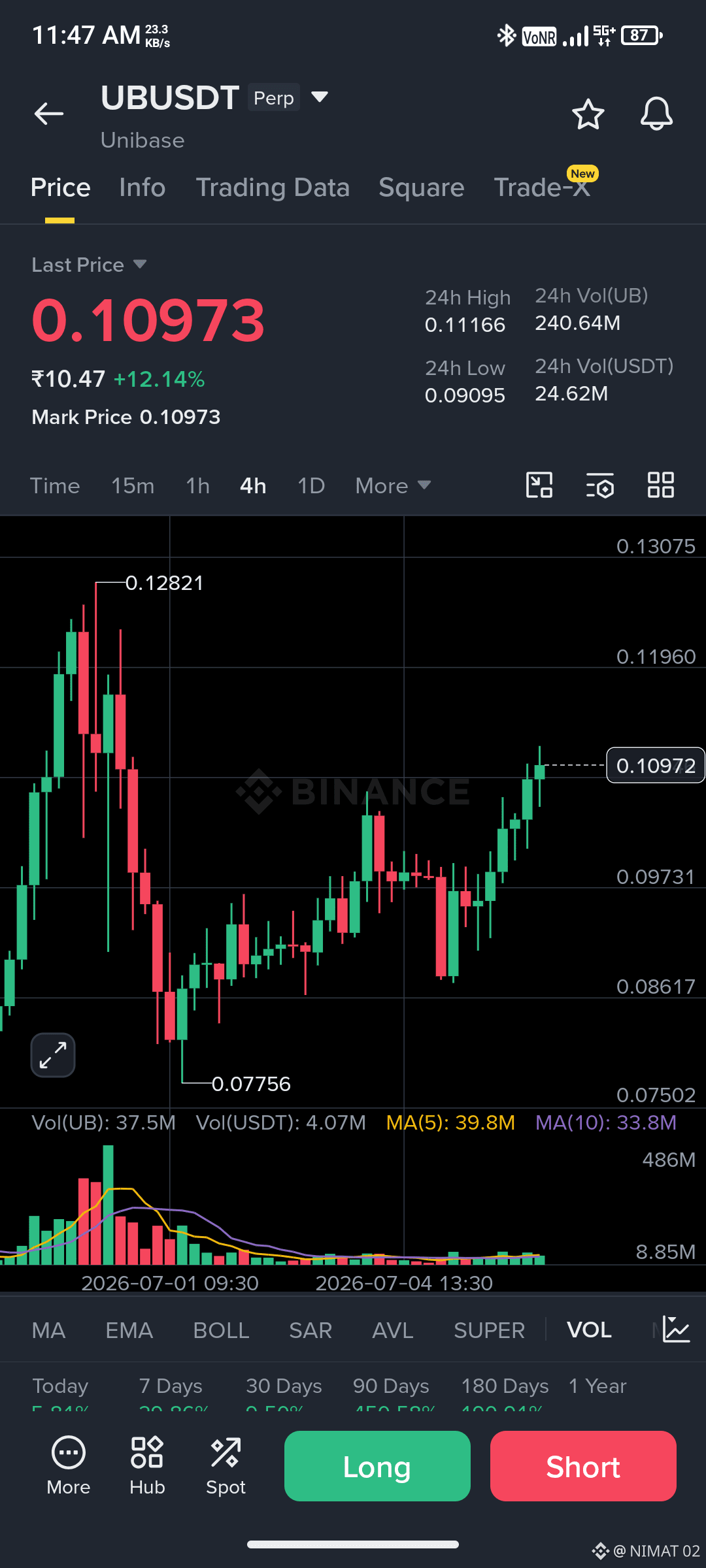This screenshot has width=706, height=1568.
Task: Tap the home gesture bar
Action: [353, 1544]
